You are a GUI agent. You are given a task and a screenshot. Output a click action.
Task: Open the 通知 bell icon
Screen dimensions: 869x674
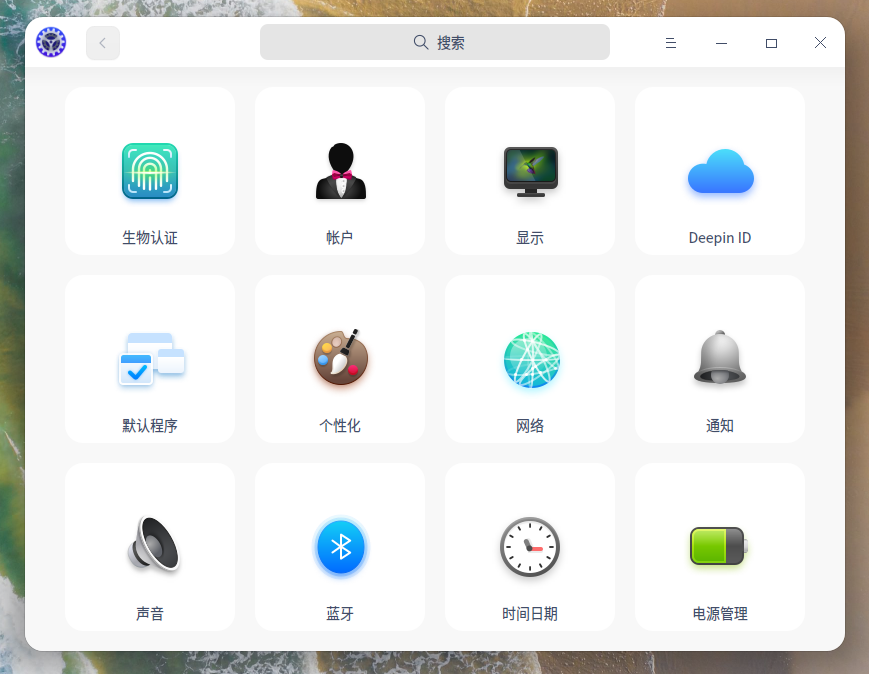pos(720,358)
